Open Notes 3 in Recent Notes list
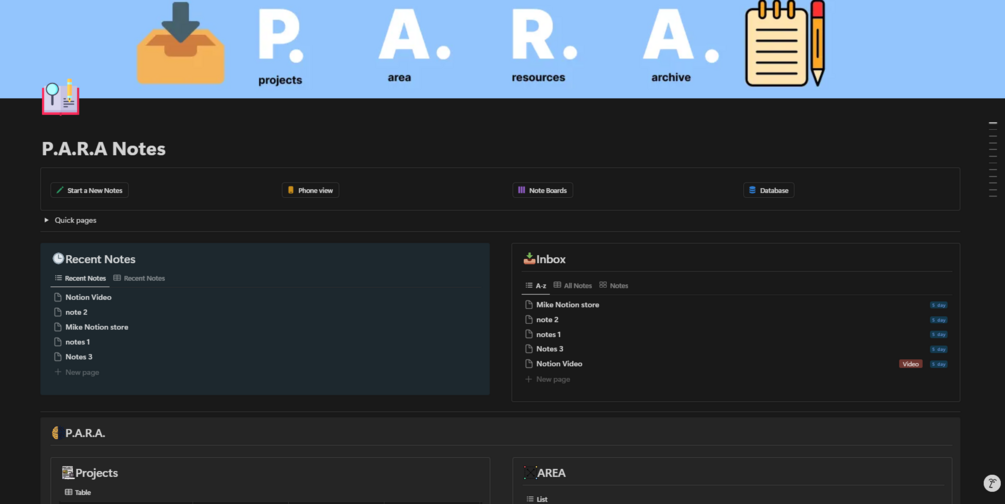 click(79, 357)
